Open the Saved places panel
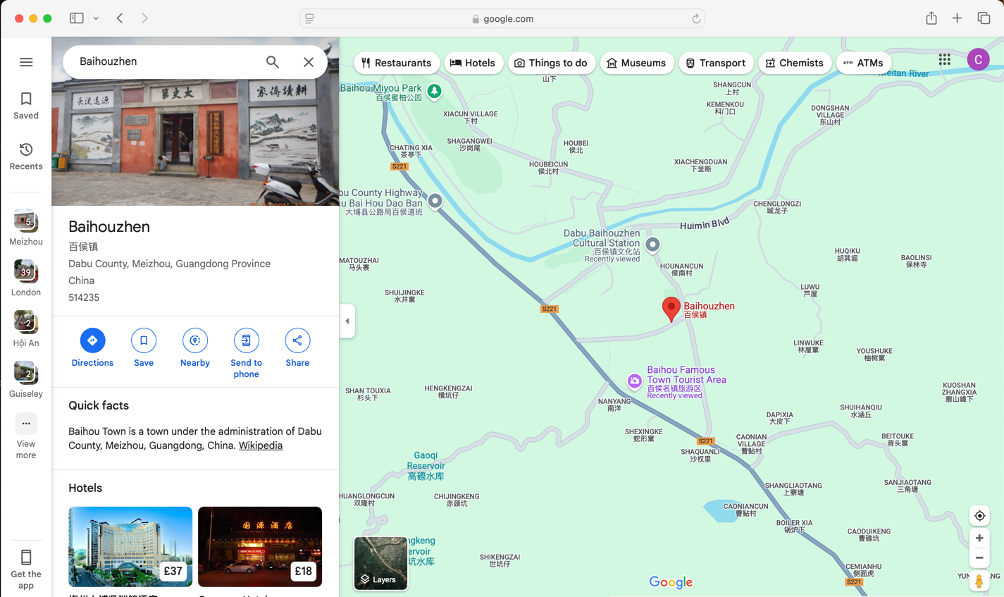Screen dimensions: 1004x597 pyautogui.click(x=26, y=106)
